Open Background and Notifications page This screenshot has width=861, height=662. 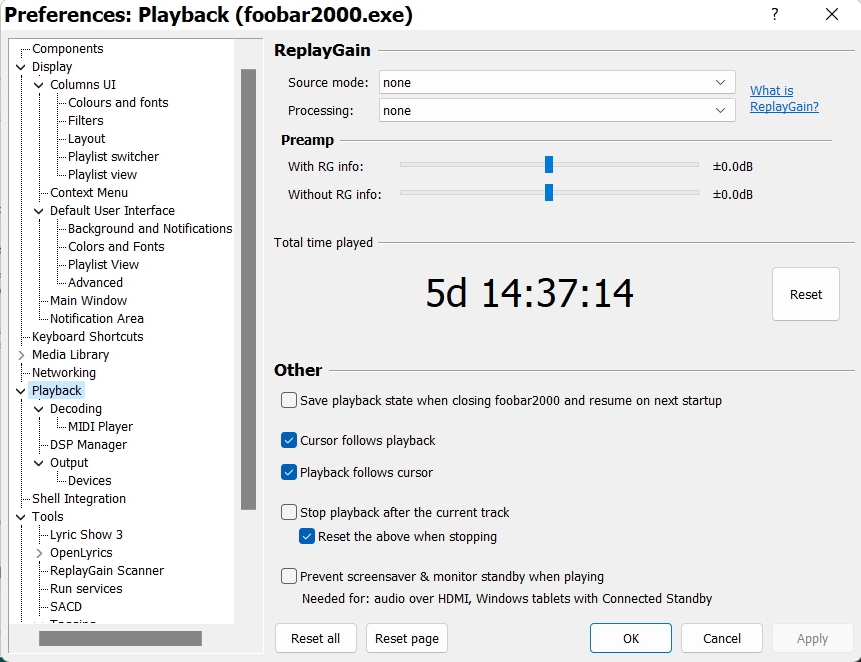[150, 228]
